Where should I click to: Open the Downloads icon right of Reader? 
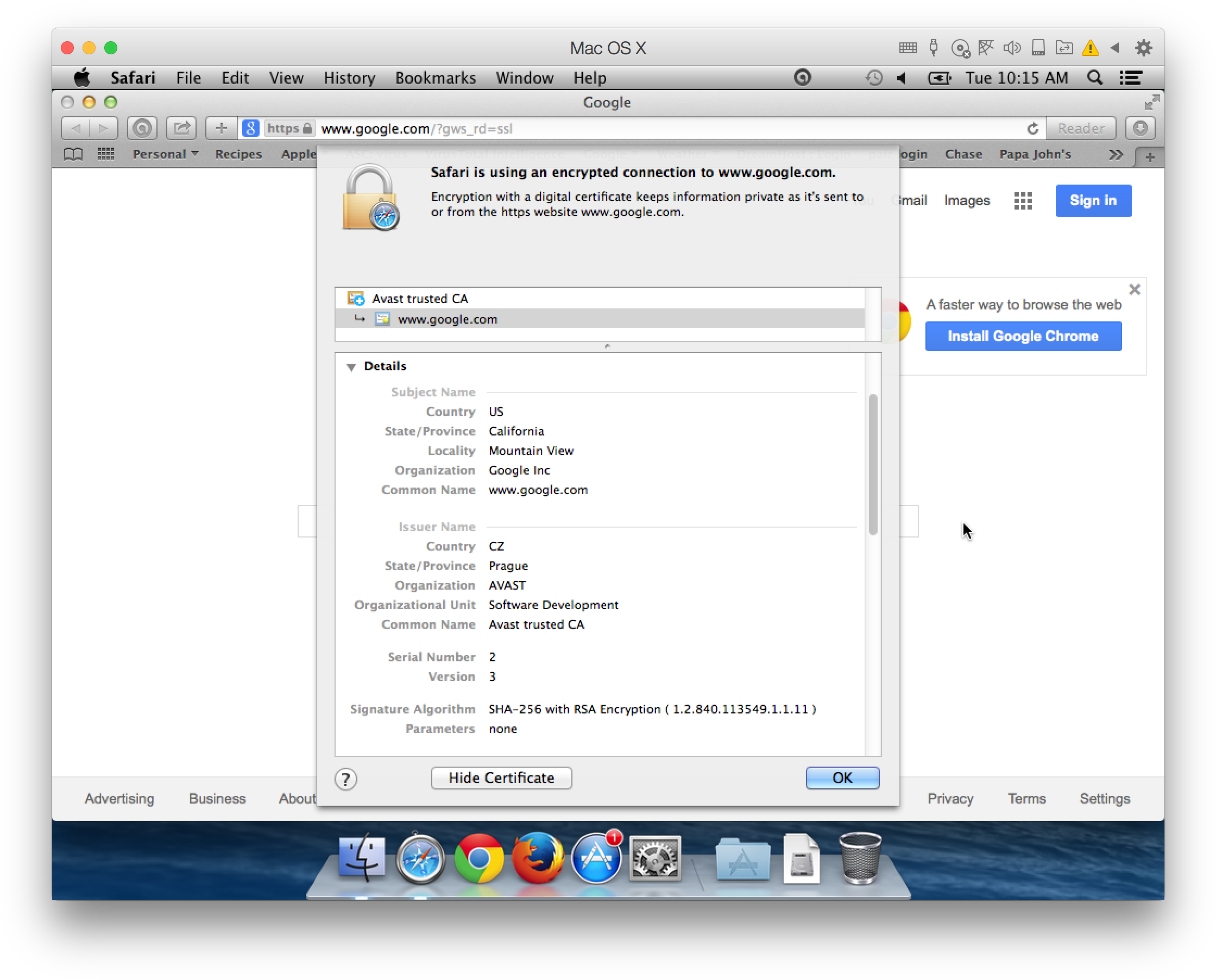[1141, 128]
